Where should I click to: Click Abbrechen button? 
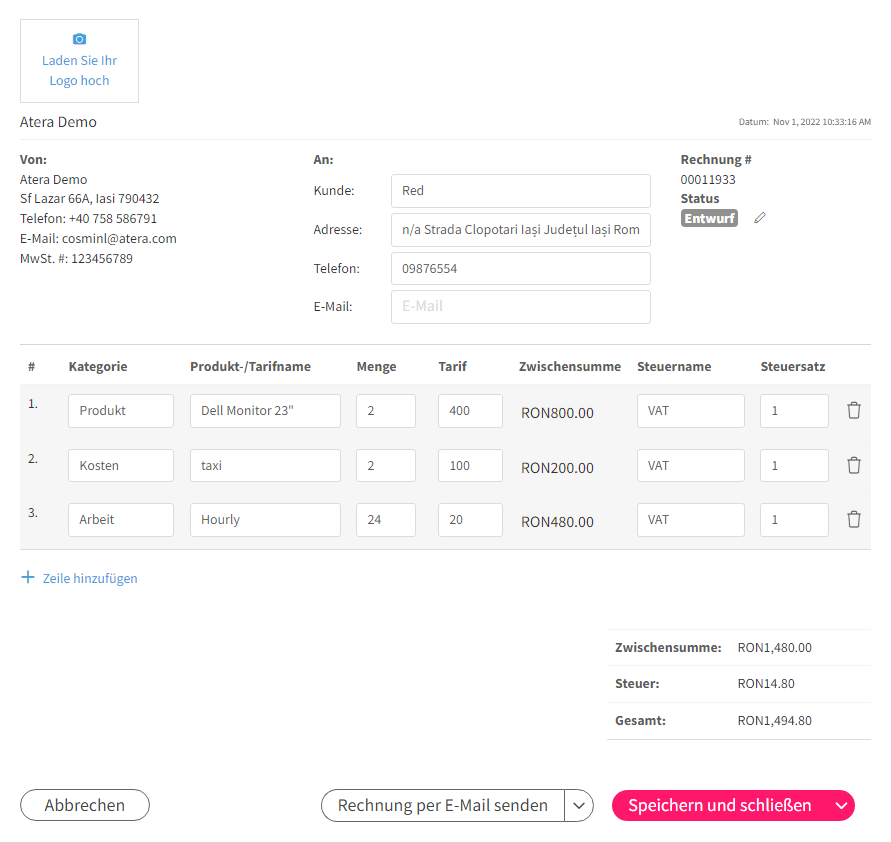tap(85, 805)
